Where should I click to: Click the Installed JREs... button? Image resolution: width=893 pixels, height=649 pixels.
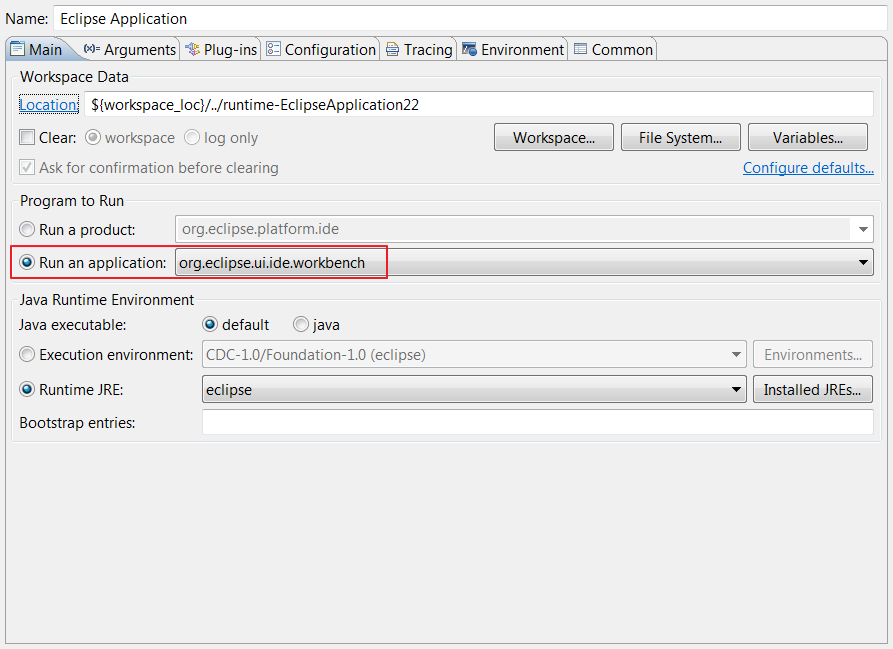click(x=812, y=389)
